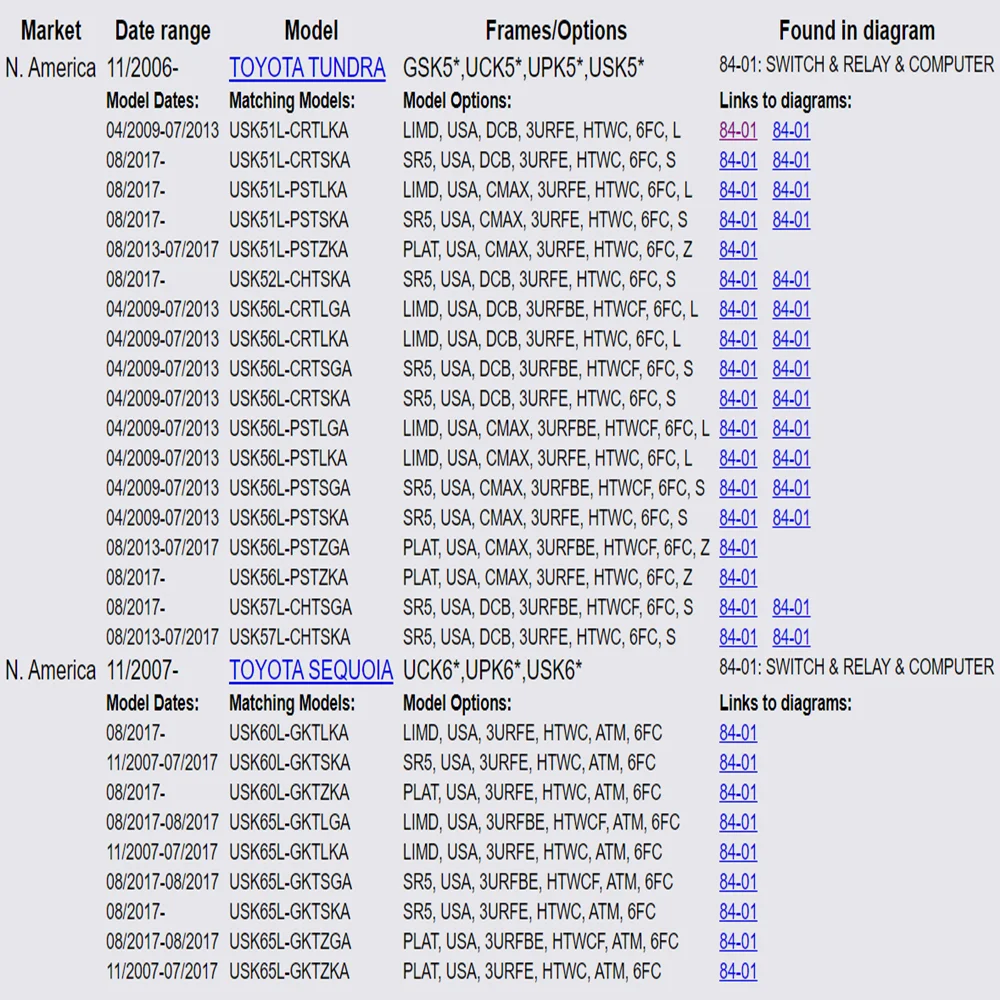Click the 'Date range' column header

(163, 30)
